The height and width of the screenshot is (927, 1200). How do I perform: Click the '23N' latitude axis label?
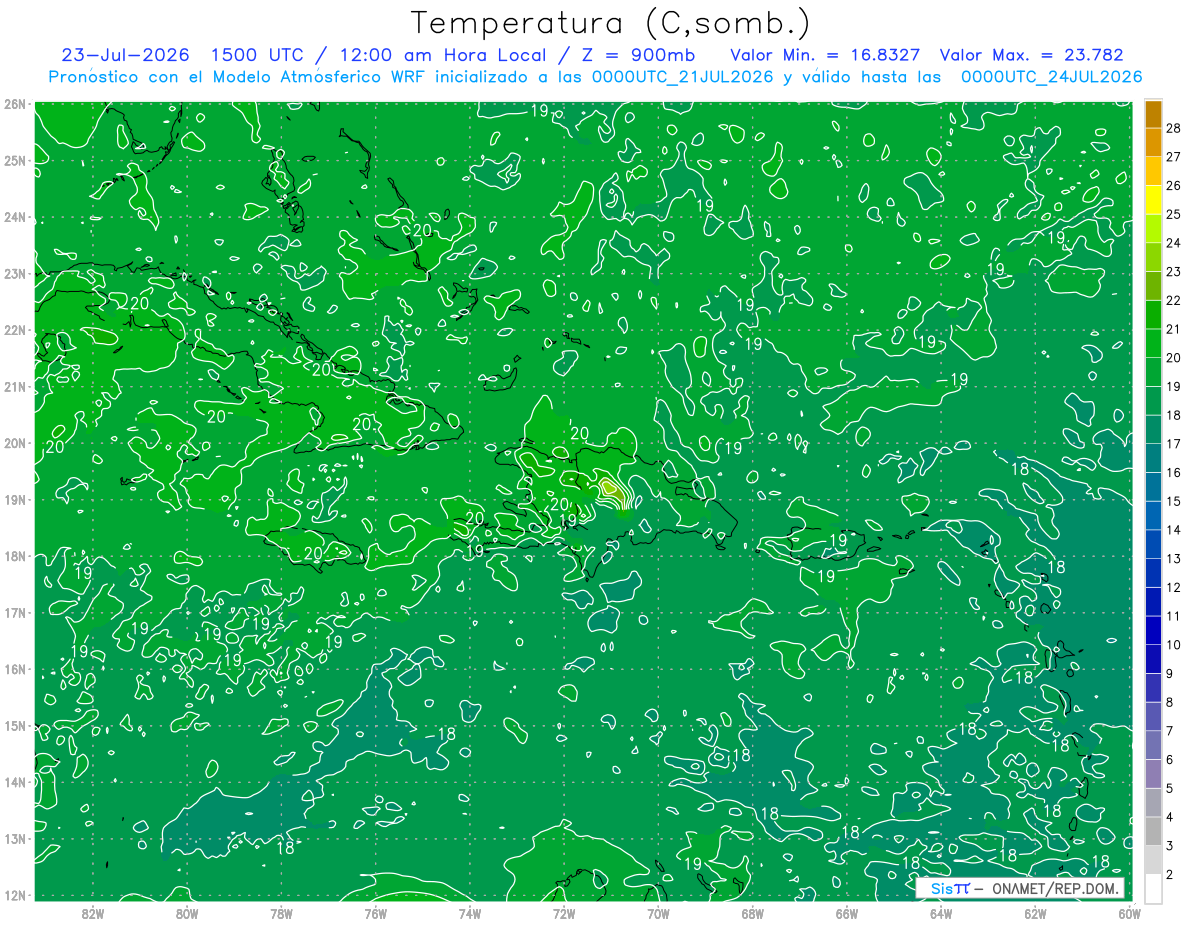[x=14, y=274]
